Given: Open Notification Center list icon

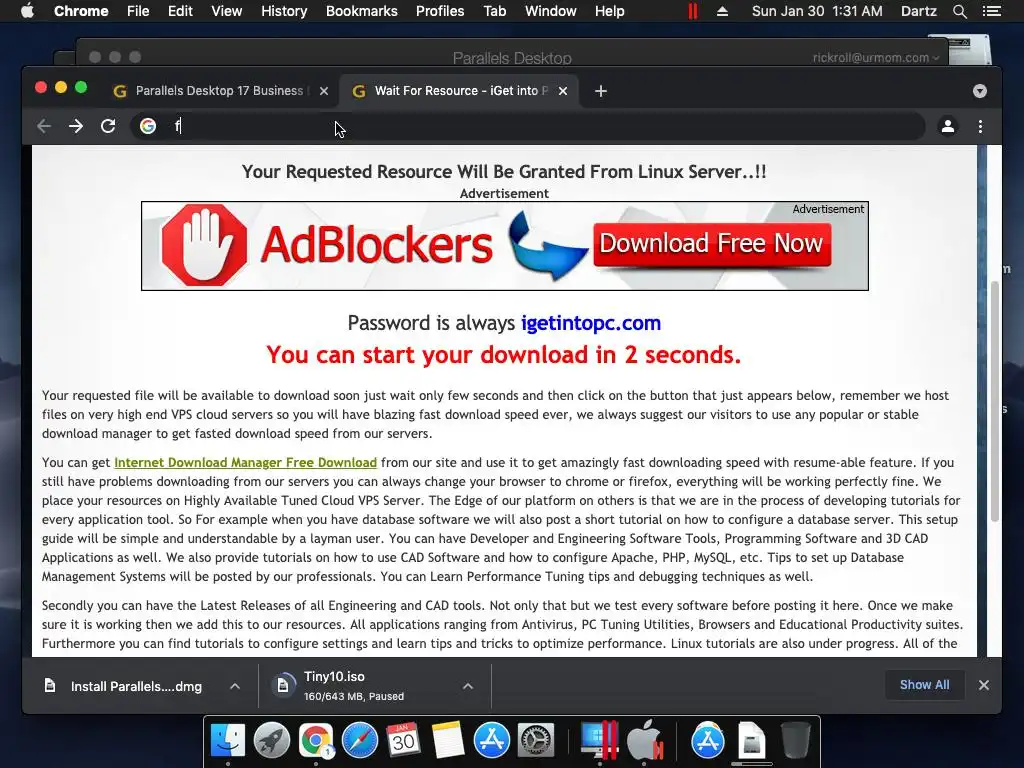Looking at the screenshot, I should [x=991, y=11].
